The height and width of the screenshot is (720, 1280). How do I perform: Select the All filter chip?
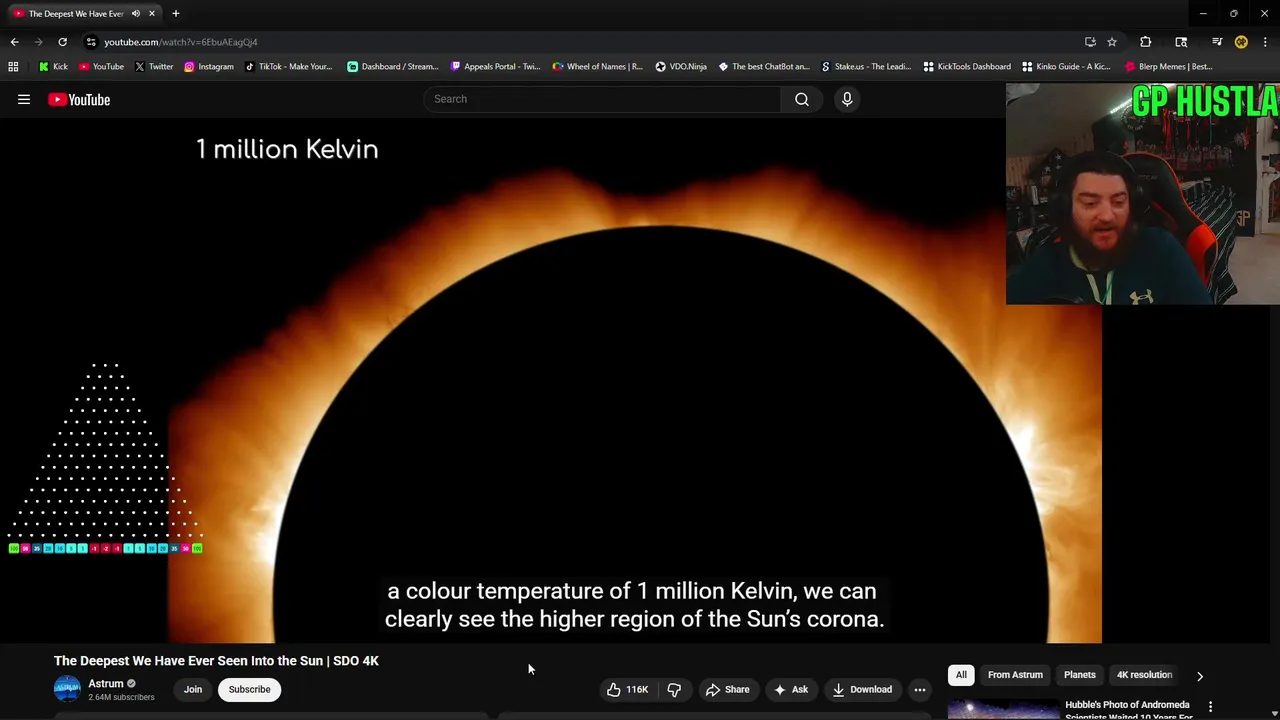pos(961,675)
